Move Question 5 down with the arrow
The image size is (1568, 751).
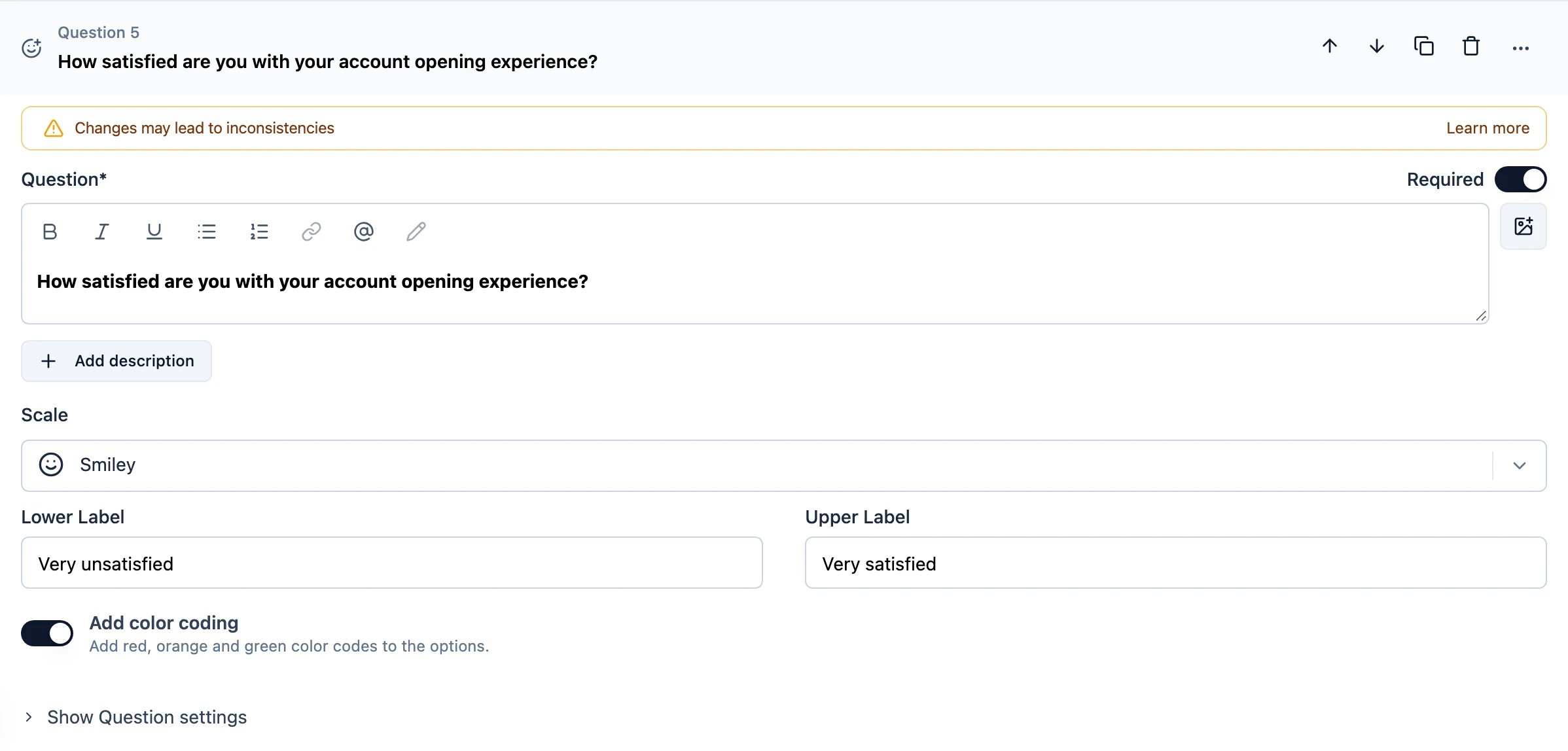tap(1376, 46)
